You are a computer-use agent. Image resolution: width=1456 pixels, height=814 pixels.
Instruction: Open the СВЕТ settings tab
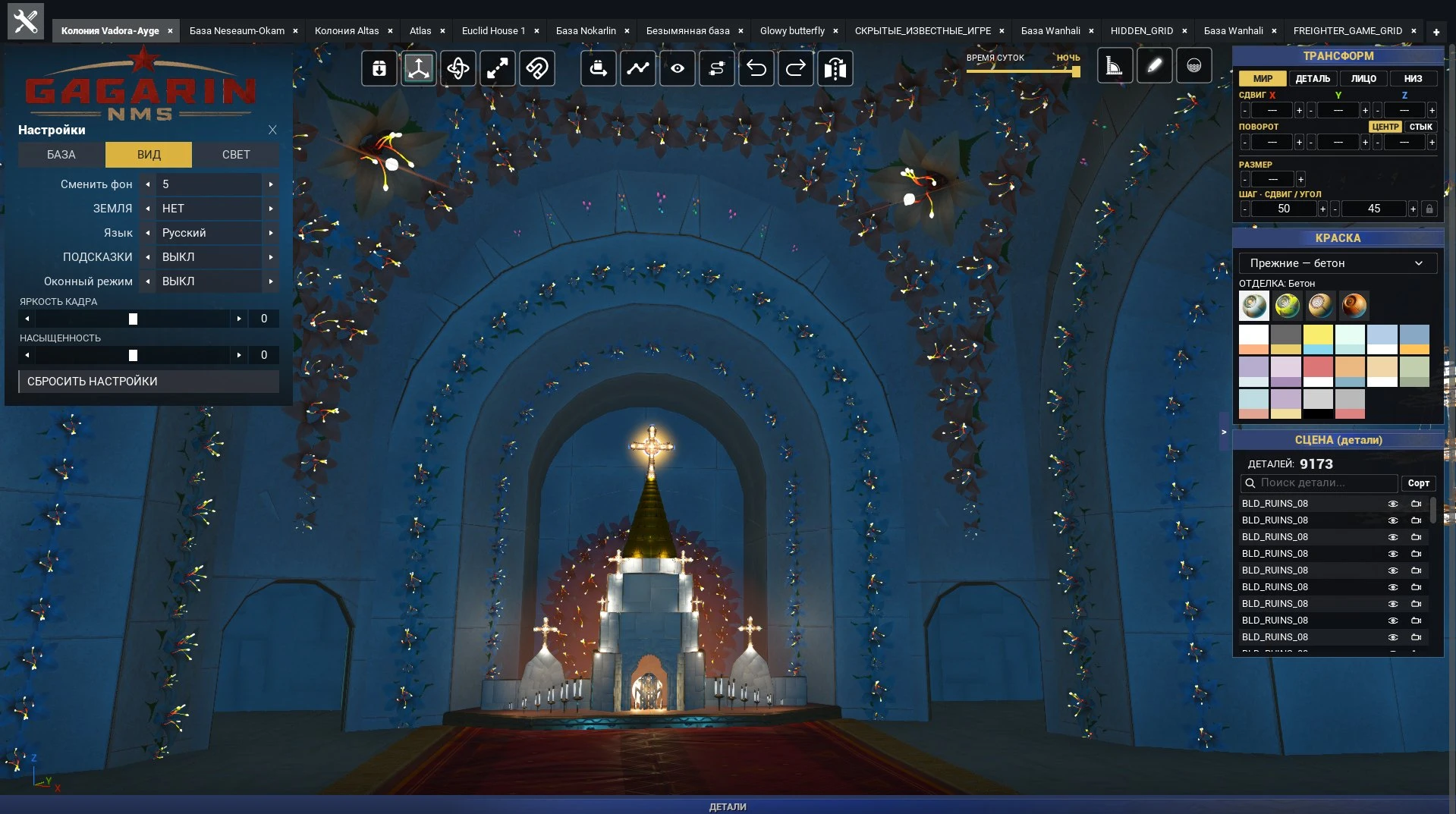pos(236,155)
